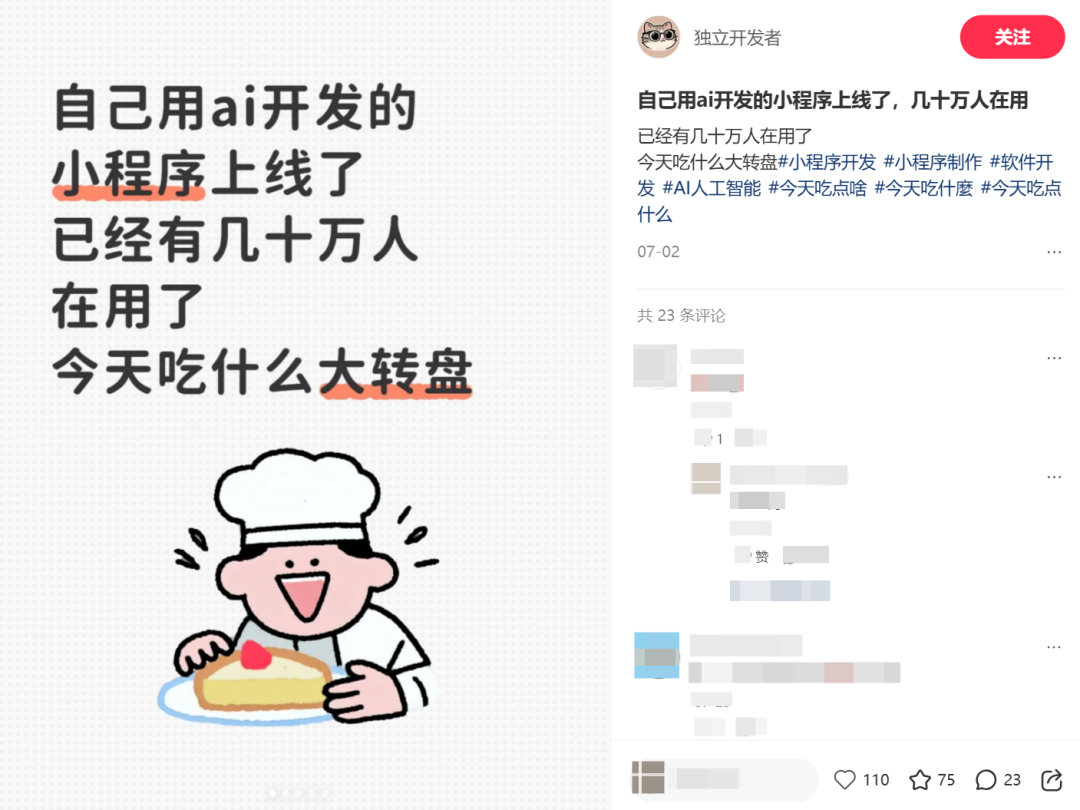
Task: Open the #小程序制作 hashtag
Action: click(933, 163)
